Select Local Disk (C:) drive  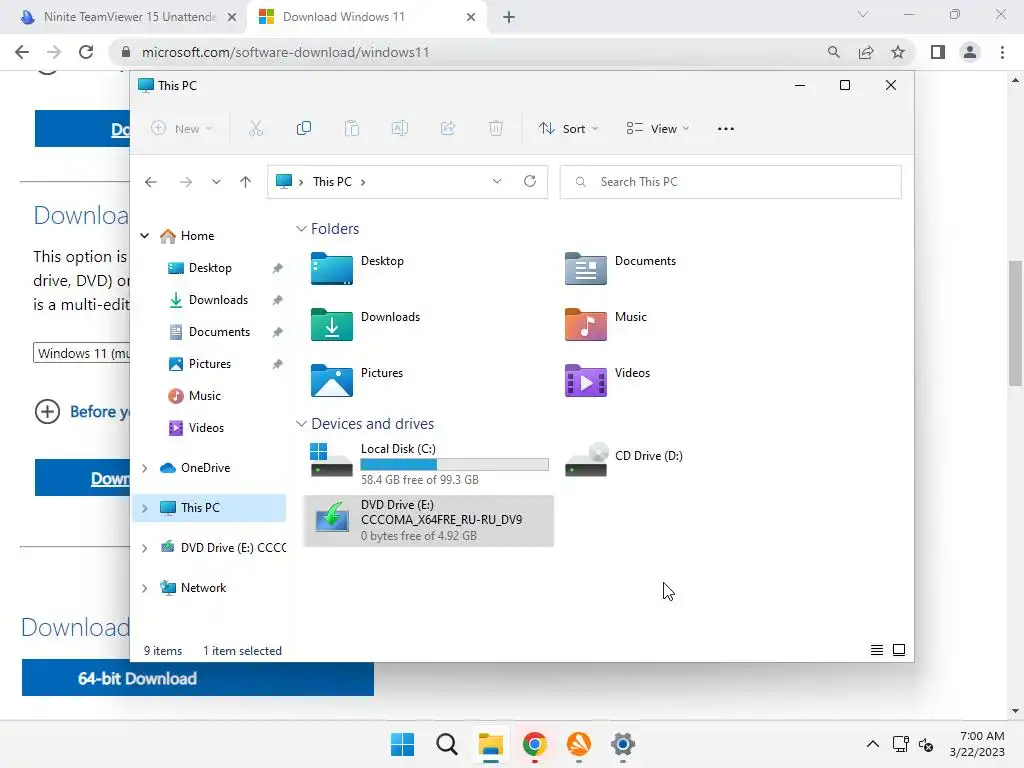click(429, 464)
